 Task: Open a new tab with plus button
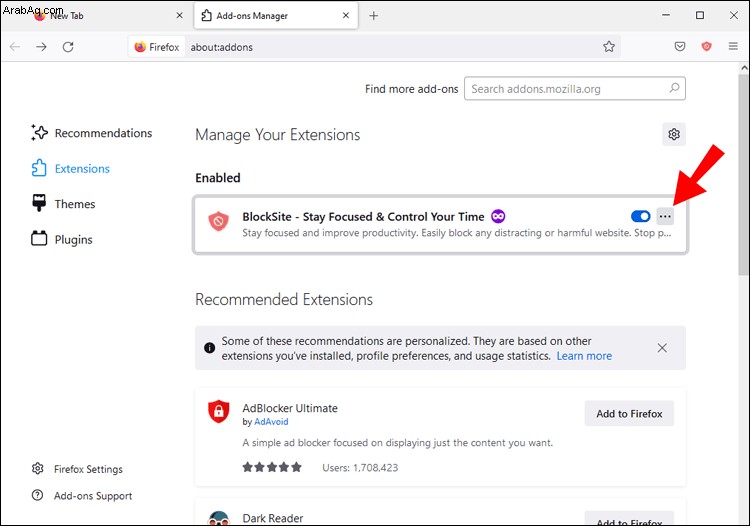(374, 16)
